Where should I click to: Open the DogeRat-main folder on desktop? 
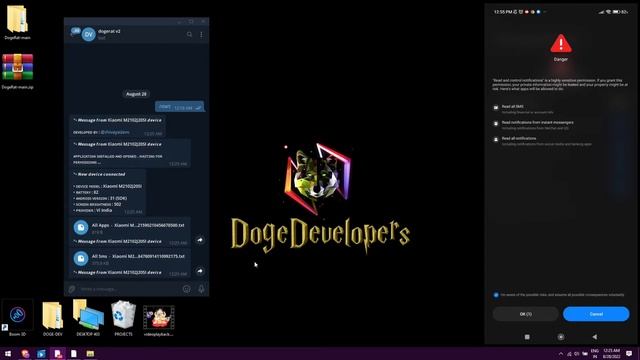[x=17, y=22]
